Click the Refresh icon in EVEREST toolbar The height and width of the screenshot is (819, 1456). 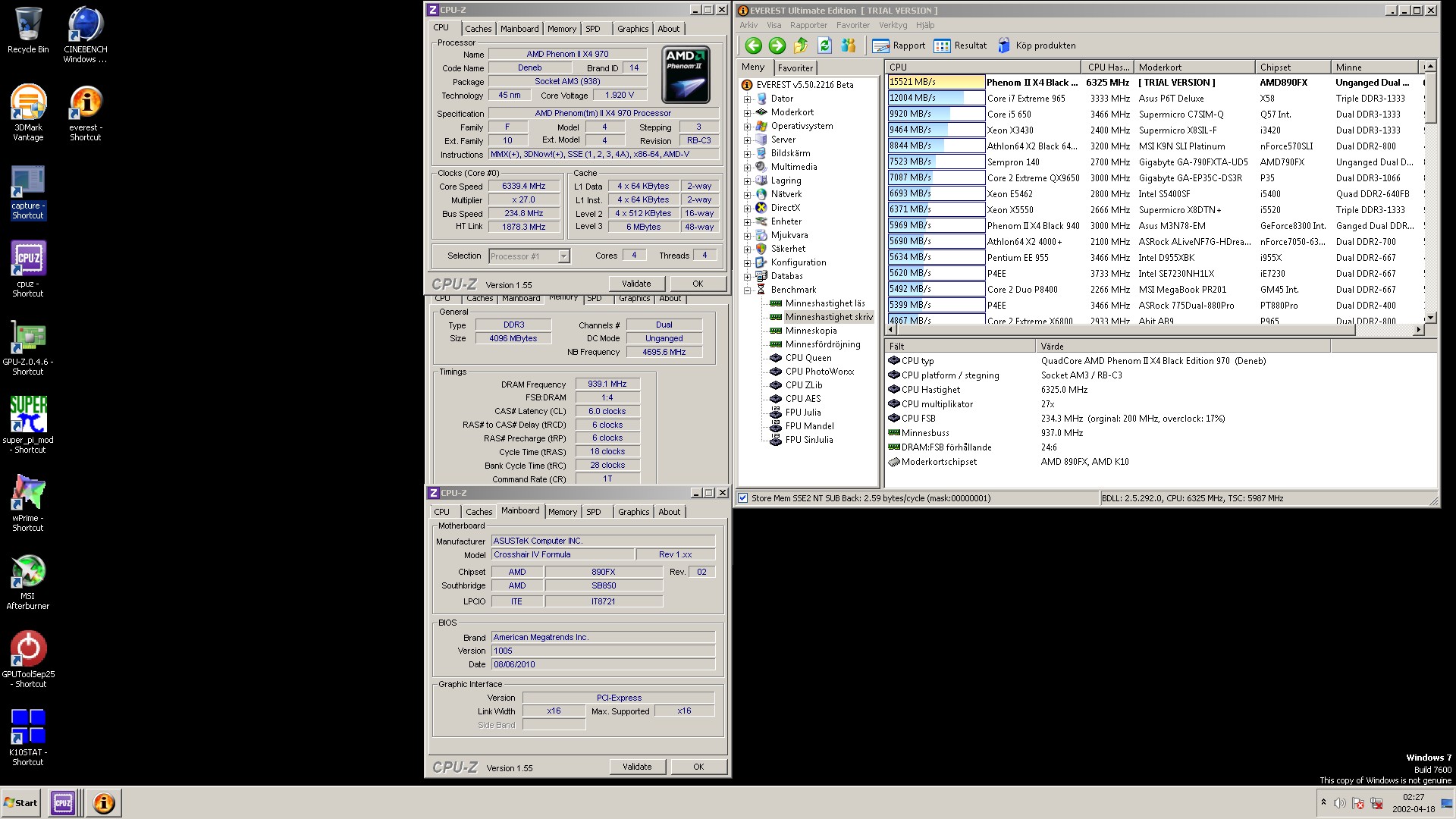coord(824,45)
